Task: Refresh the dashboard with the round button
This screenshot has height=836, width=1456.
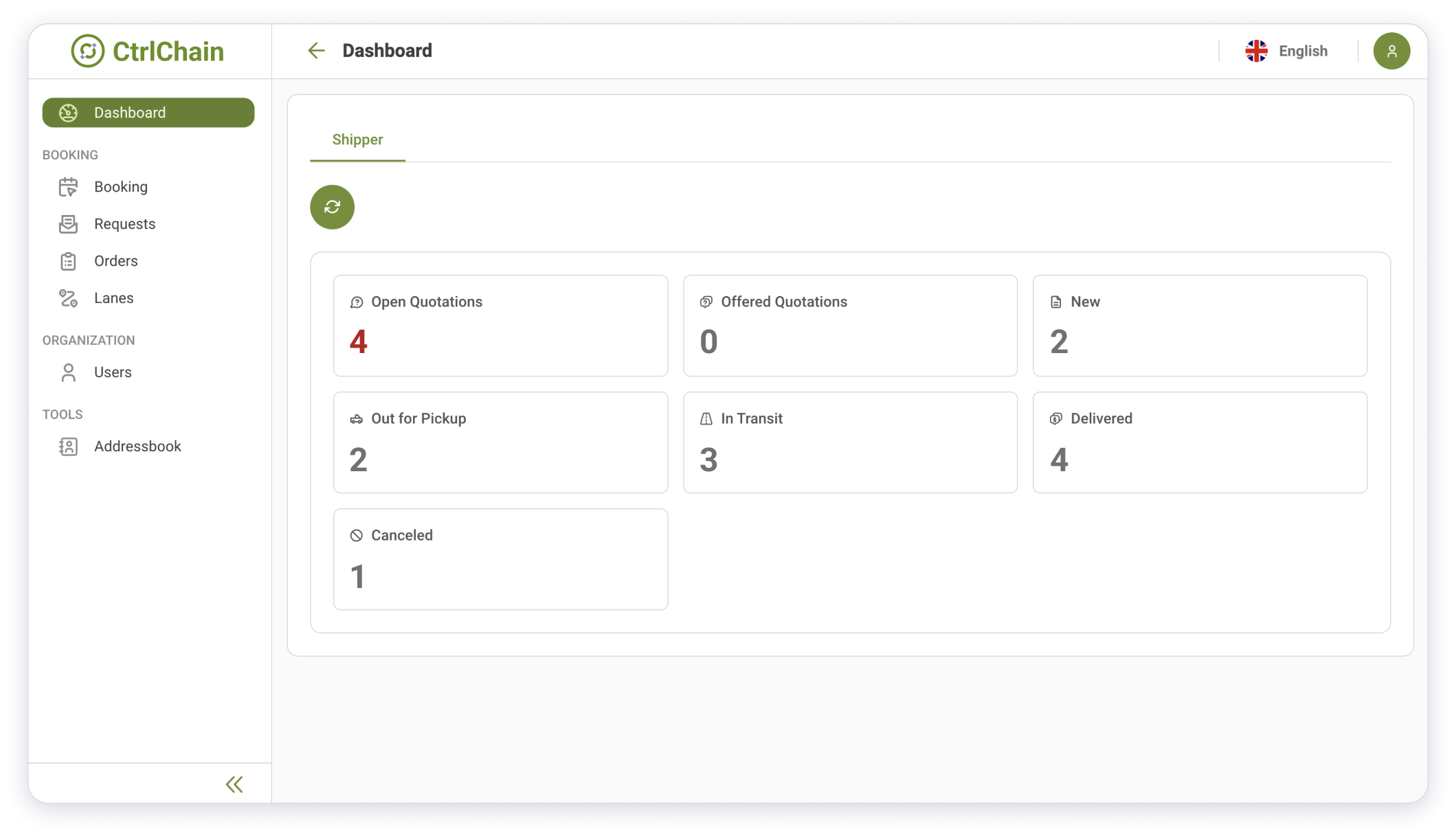Action: pyautogui.click(x=332, y=207)
